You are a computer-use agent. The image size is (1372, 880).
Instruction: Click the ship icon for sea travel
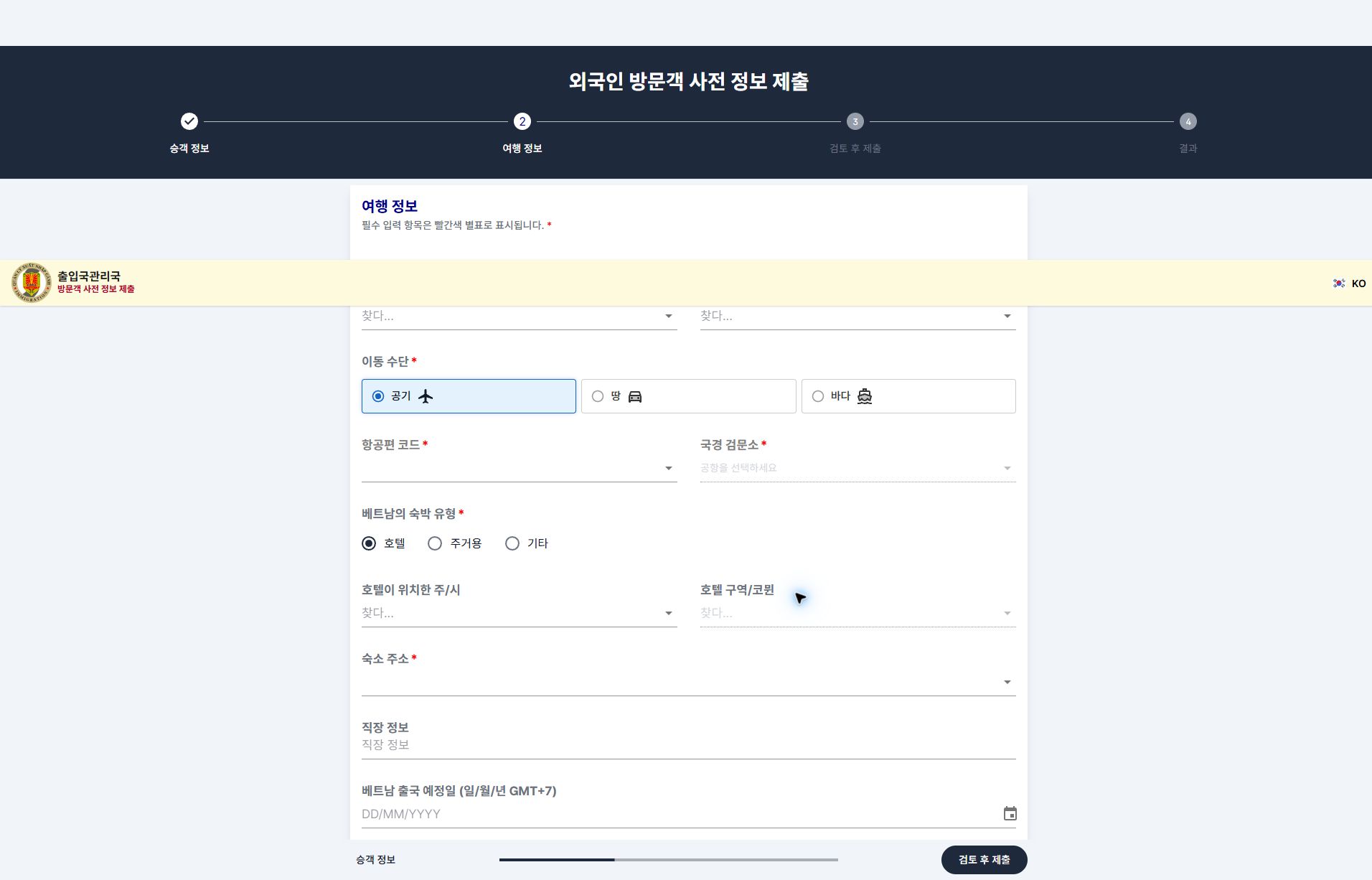pos(865,396)
